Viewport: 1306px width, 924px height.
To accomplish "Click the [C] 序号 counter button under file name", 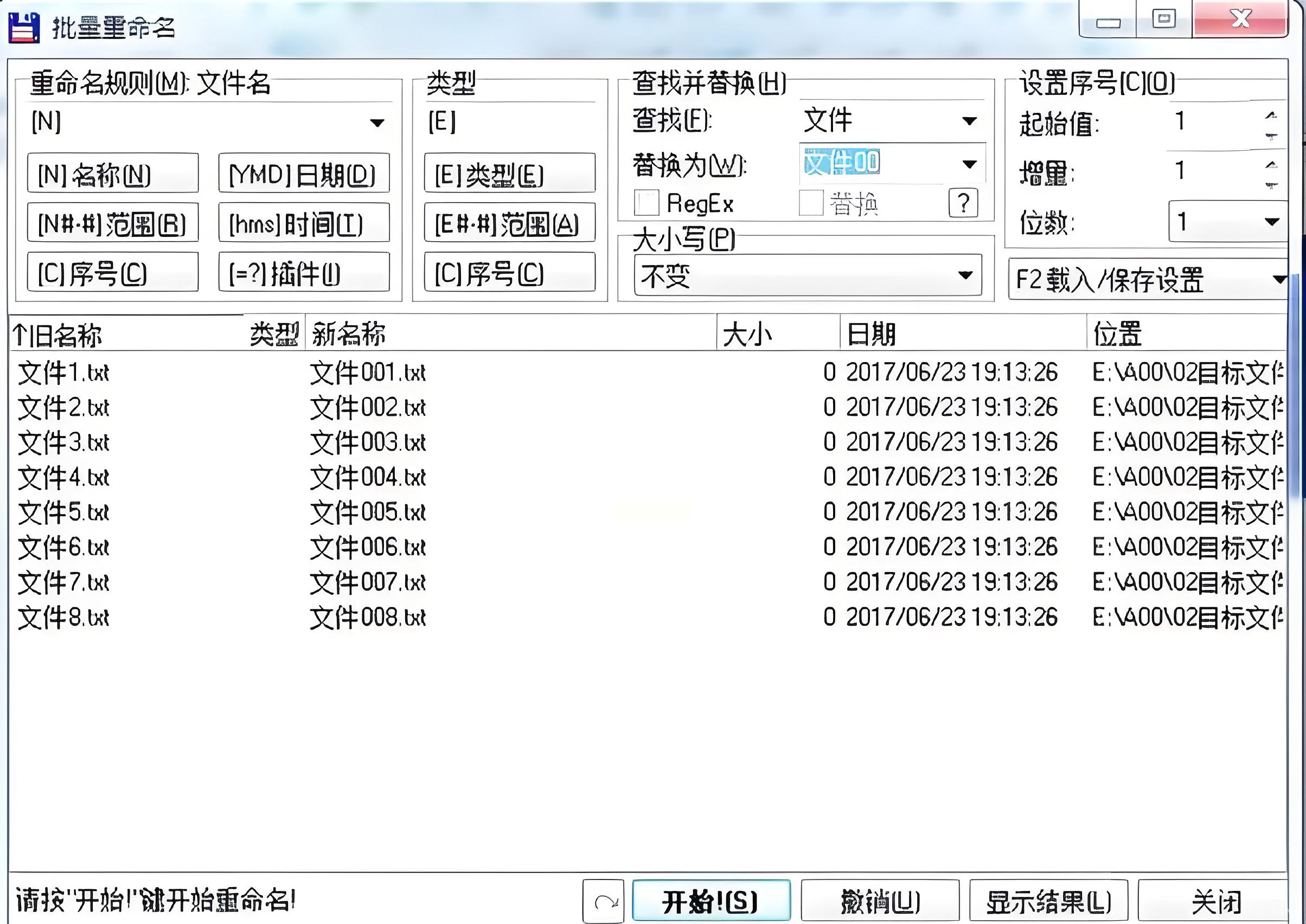I will point(113,273).
